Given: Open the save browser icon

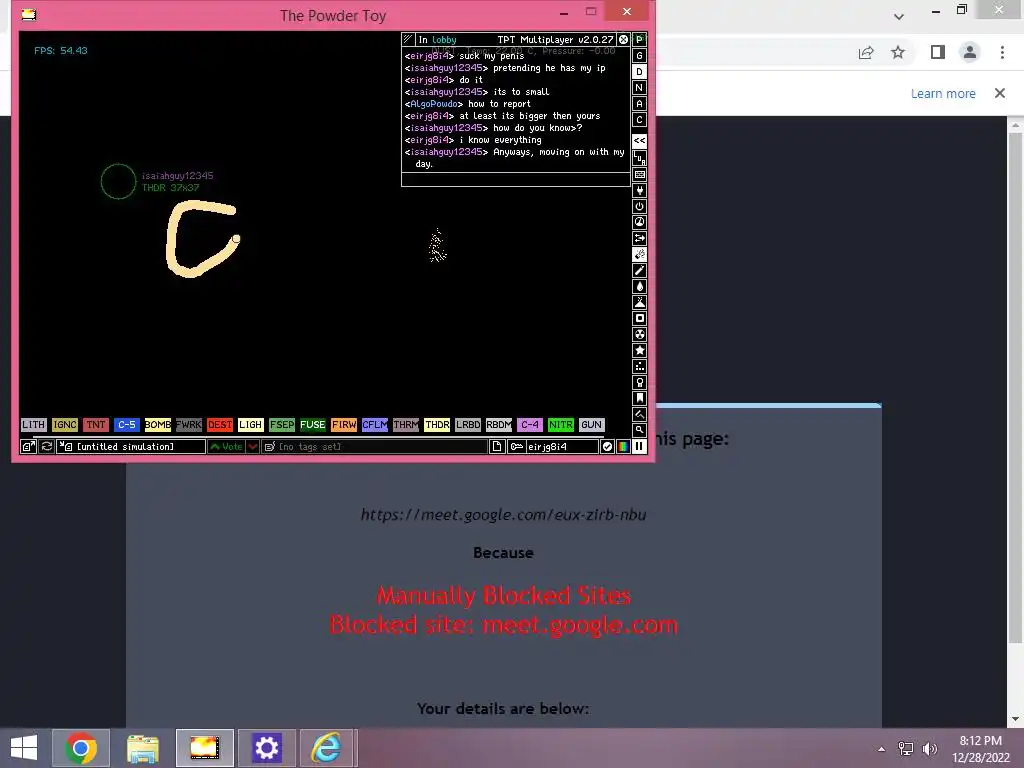Looking at the screenshot, I should (29, 447).
